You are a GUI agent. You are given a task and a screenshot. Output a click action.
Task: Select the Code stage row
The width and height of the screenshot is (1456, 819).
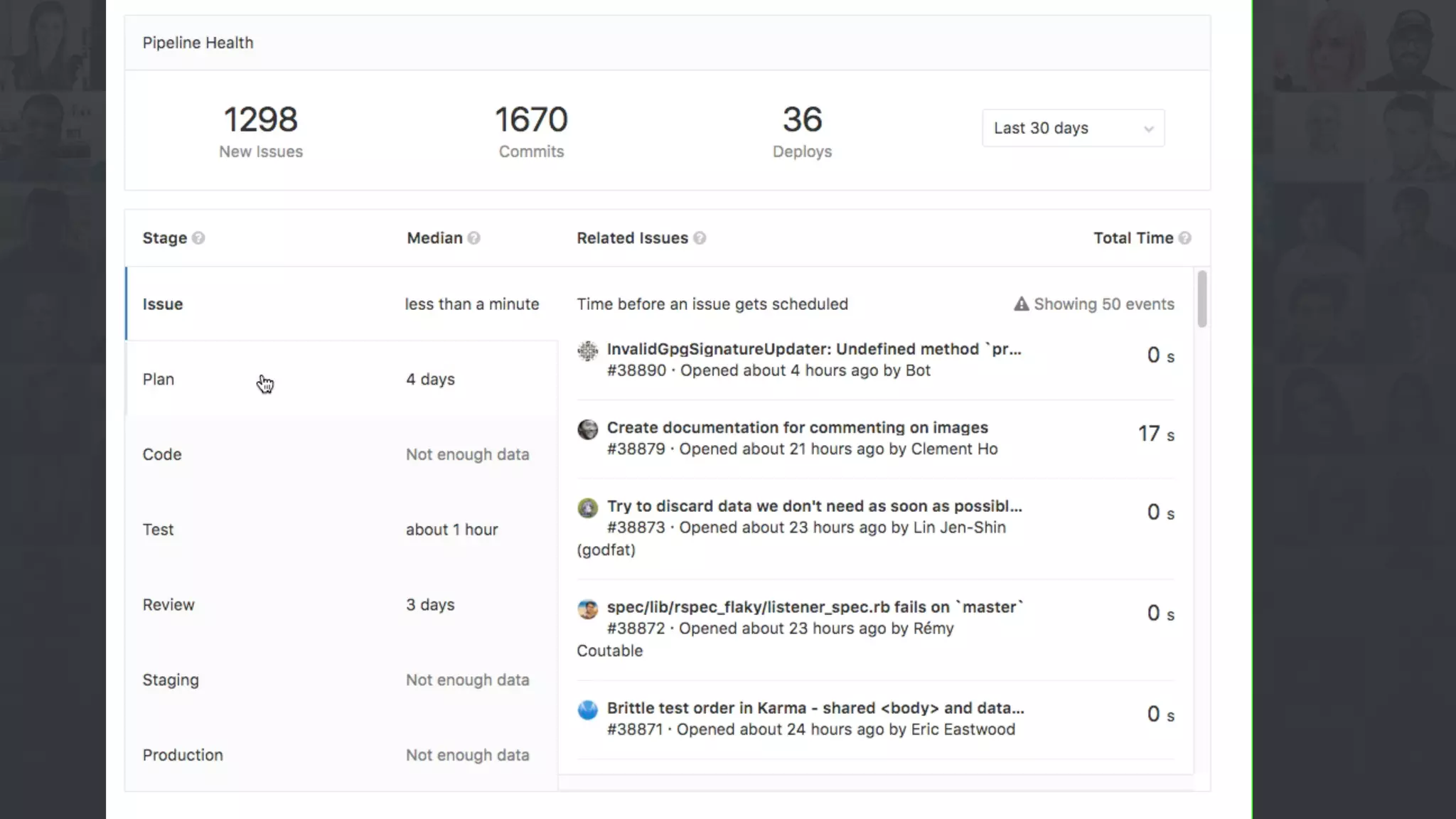(162, 455)
